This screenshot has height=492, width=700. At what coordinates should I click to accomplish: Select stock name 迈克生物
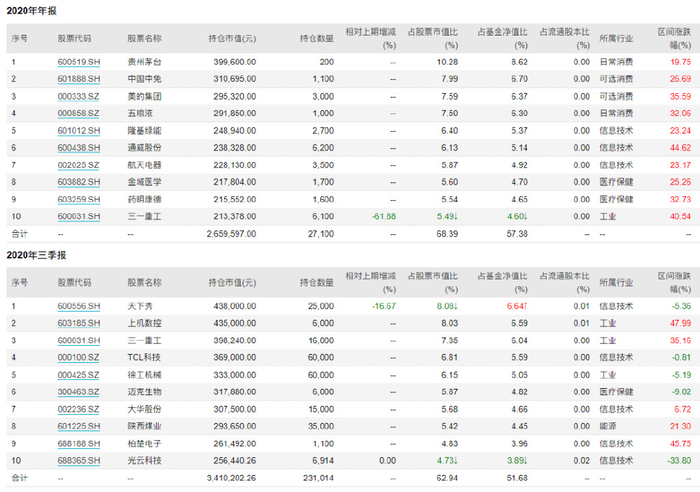(144, 392)
